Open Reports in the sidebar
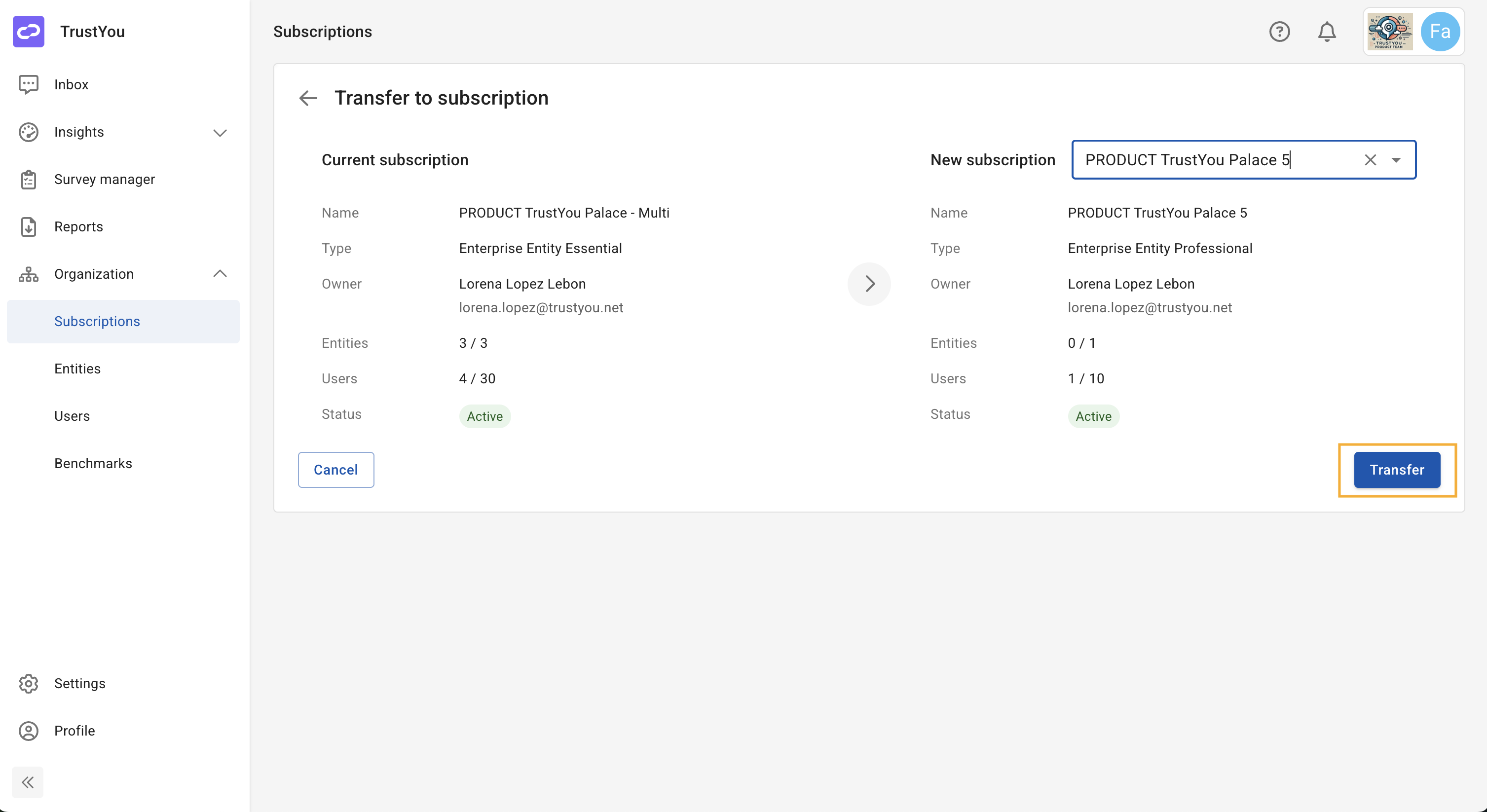 click(123, 227)
